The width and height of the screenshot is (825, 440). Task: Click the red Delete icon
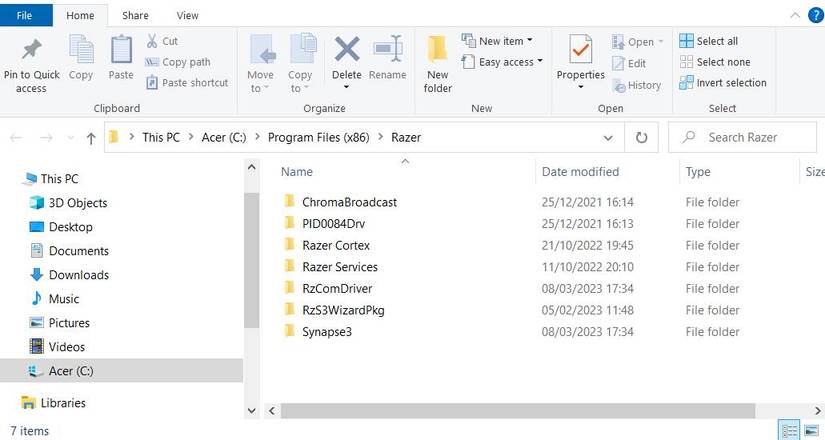pyautogui.click(x=347, y=49)
